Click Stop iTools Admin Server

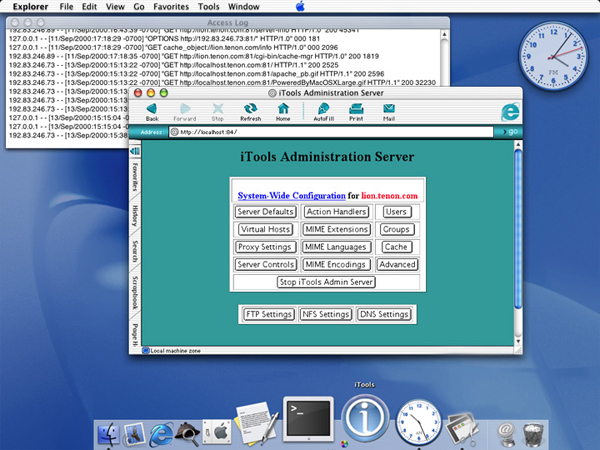(x=326, y=282)
